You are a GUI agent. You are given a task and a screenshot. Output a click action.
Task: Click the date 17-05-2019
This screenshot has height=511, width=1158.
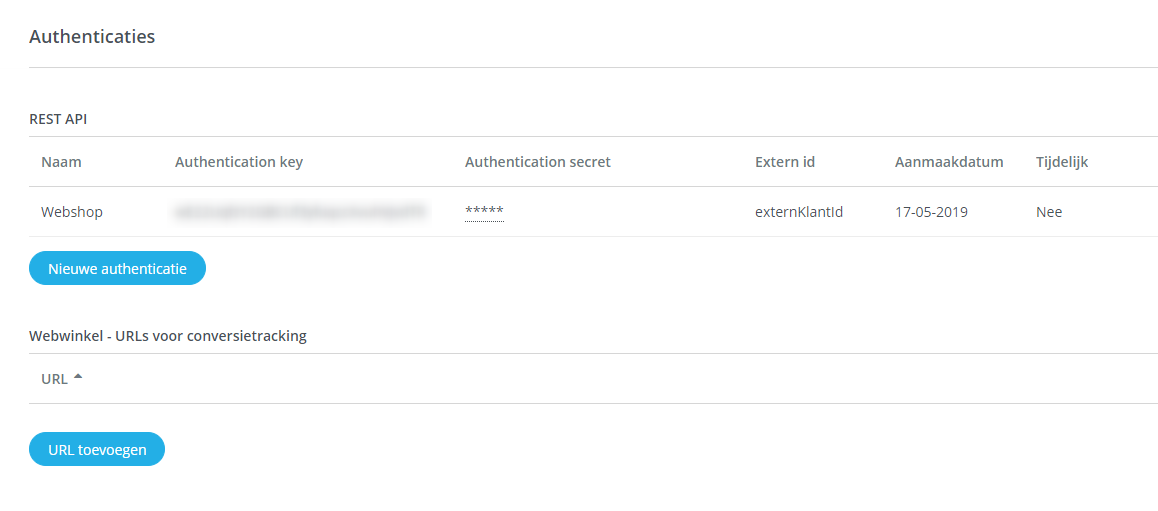[931, 212]
